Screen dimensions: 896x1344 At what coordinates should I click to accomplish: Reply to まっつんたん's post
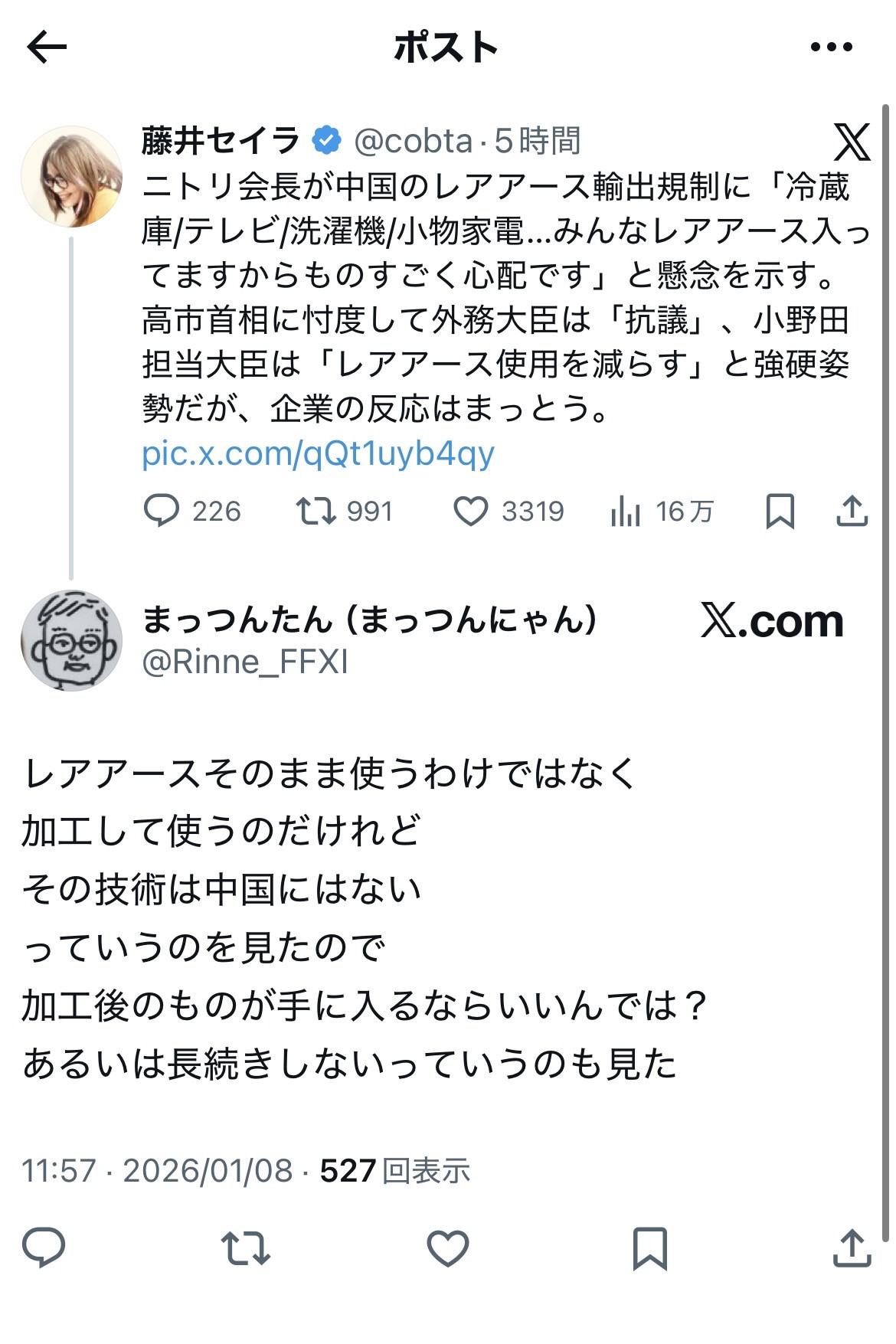44,1248
